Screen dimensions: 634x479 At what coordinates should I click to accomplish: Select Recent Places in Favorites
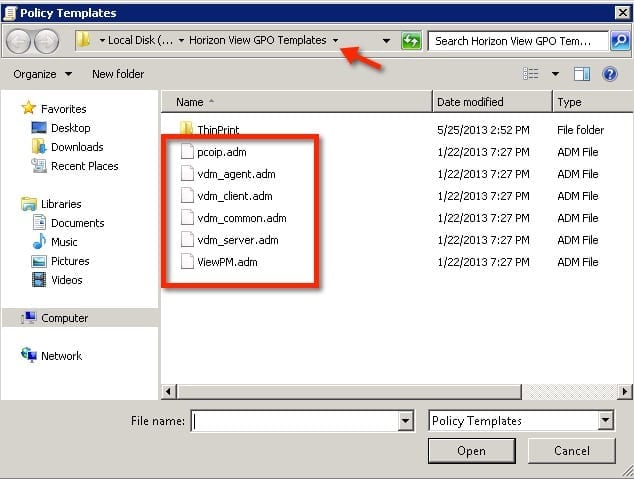click(85, 166)
